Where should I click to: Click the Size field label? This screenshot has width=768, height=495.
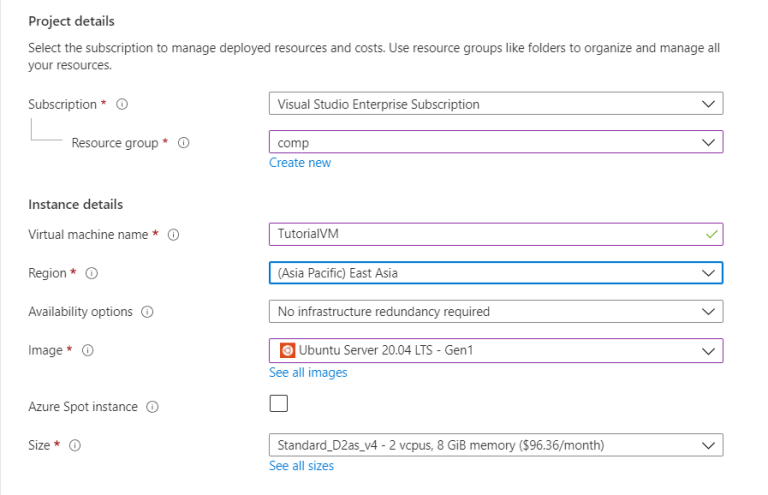[39, 445]
